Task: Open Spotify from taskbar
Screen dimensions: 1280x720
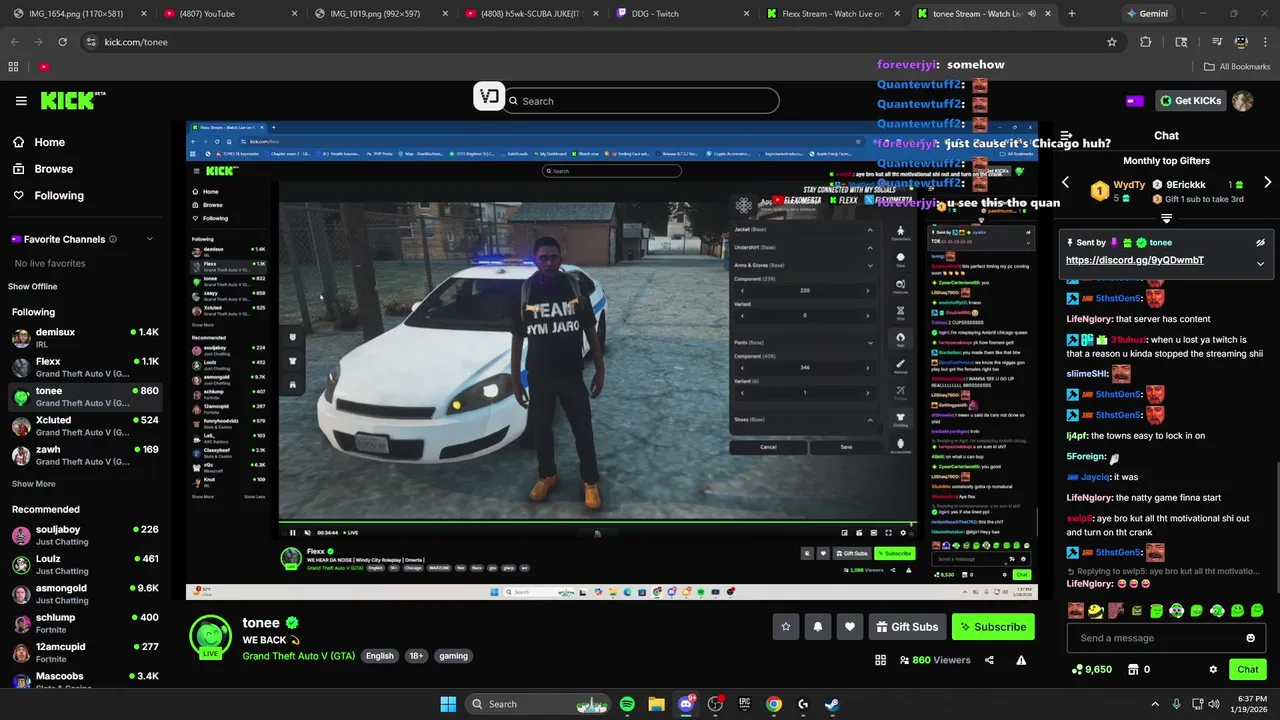Action: pyautogui.click(x=627, y=704)
